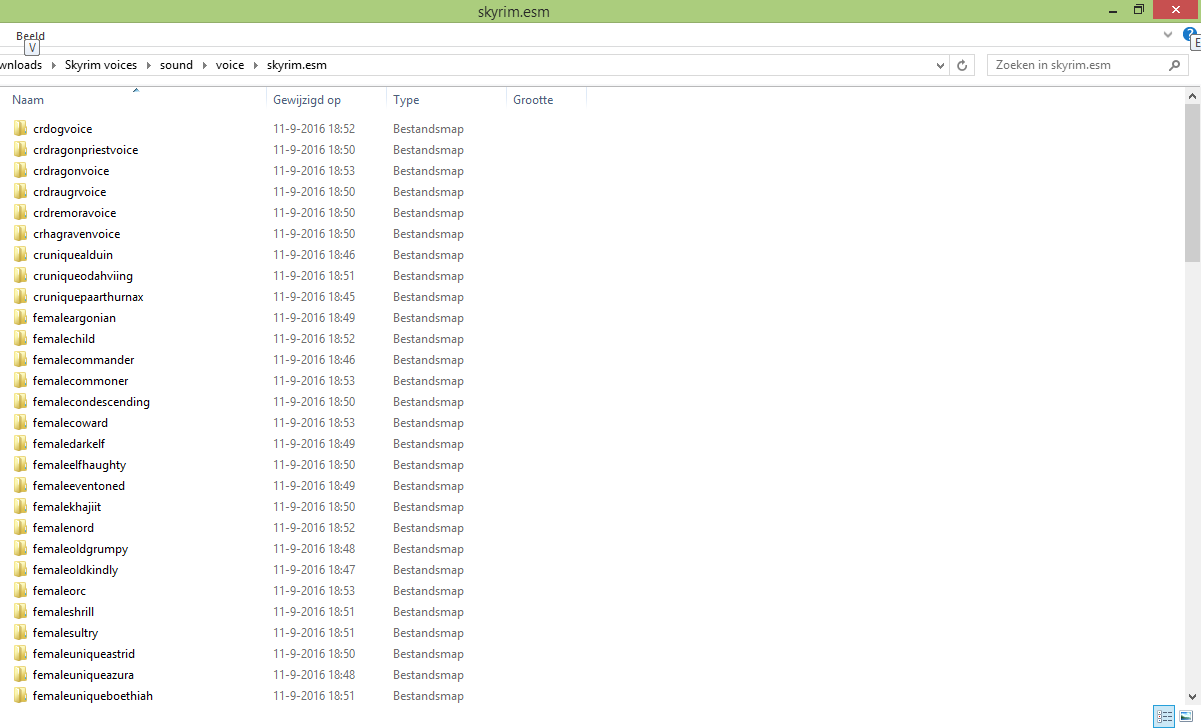The height and width of the screenshot is (728, 1201).
Task: Open the address bar history dropdown
Action: point(940,65)
